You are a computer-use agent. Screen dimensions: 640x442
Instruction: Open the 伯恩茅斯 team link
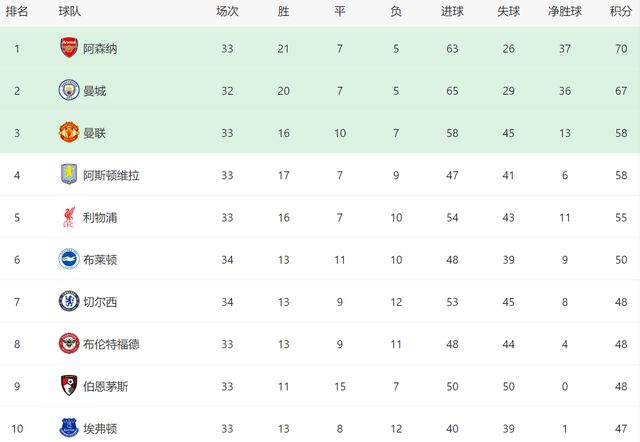[x=105, y=386]
